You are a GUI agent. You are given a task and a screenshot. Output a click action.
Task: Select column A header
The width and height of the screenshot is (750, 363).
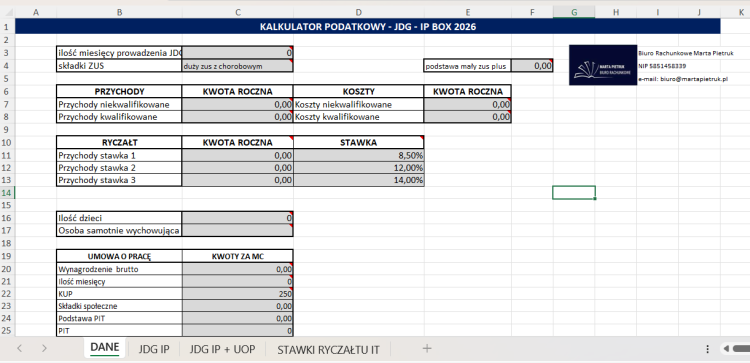35,12
